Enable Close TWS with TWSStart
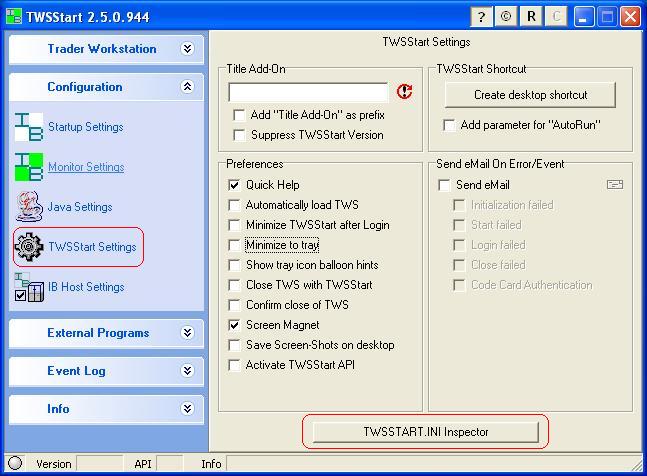This screenshot has height=476, width=647. [234, 285]
